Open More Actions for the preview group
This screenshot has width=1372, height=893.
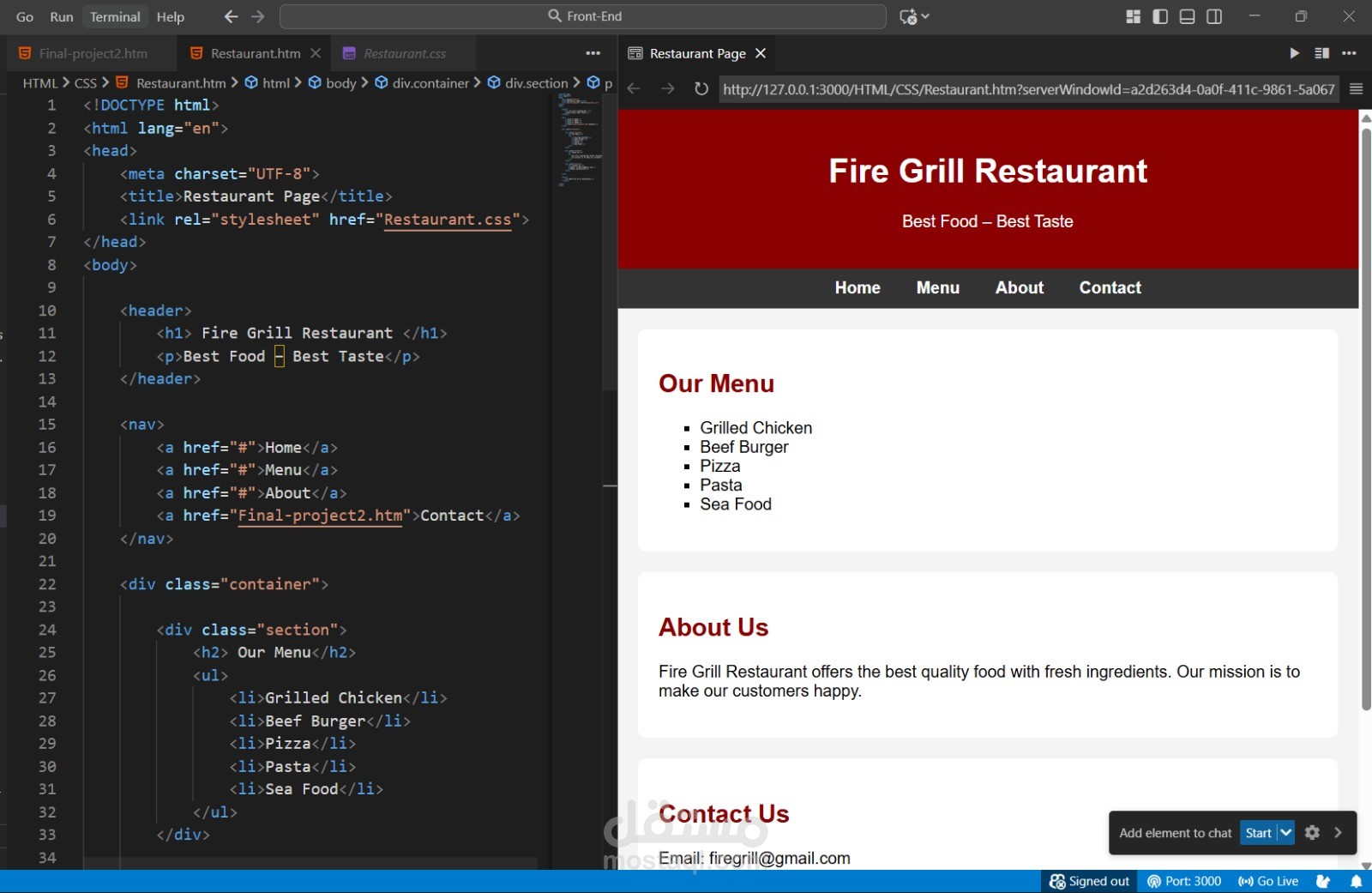click(1349, 53)
